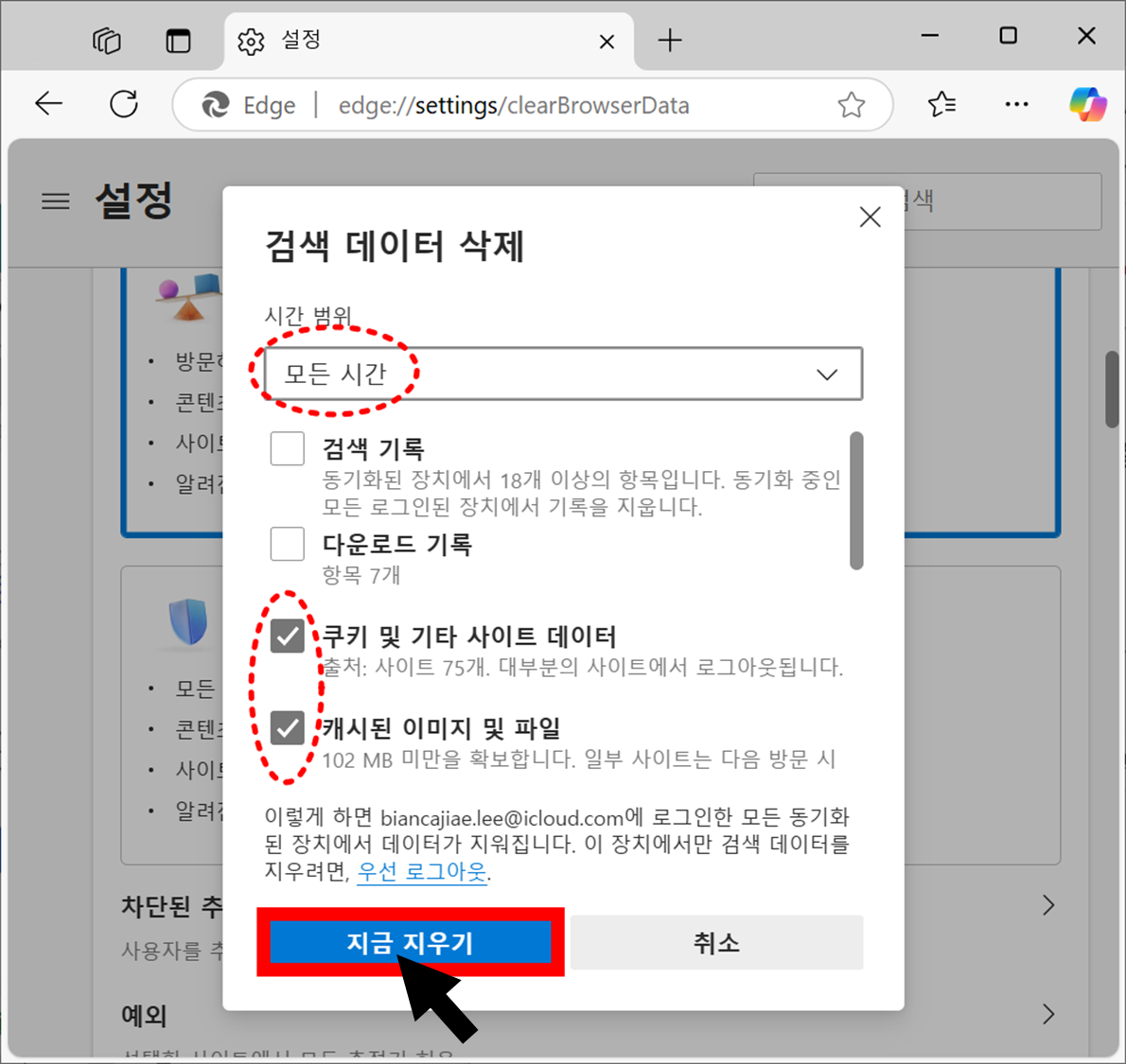
Task: Click the workspaces icon top left
Action: 107,41
